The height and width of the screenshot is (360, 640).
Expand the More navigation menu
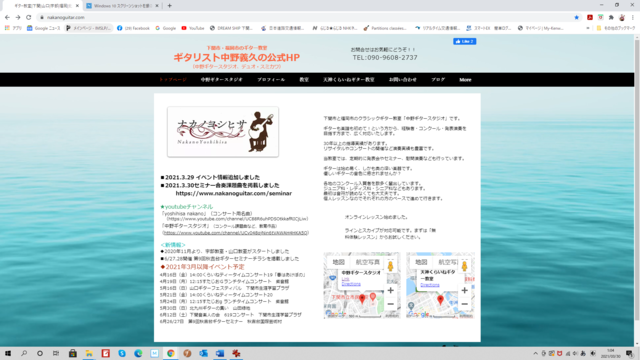click(x=465, y=80)
